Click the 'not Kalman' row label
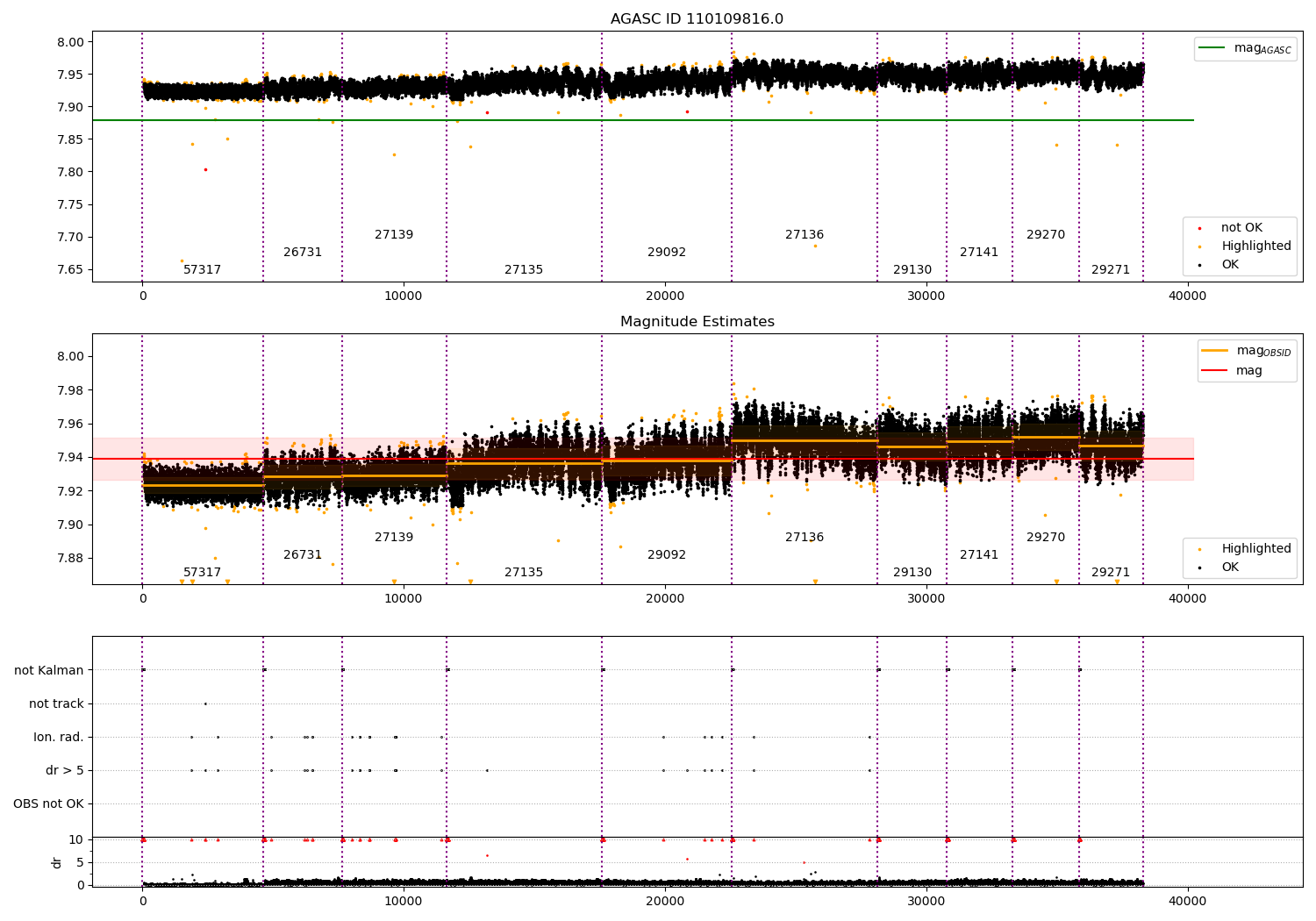1316x921 pixels. coord(49,671)
